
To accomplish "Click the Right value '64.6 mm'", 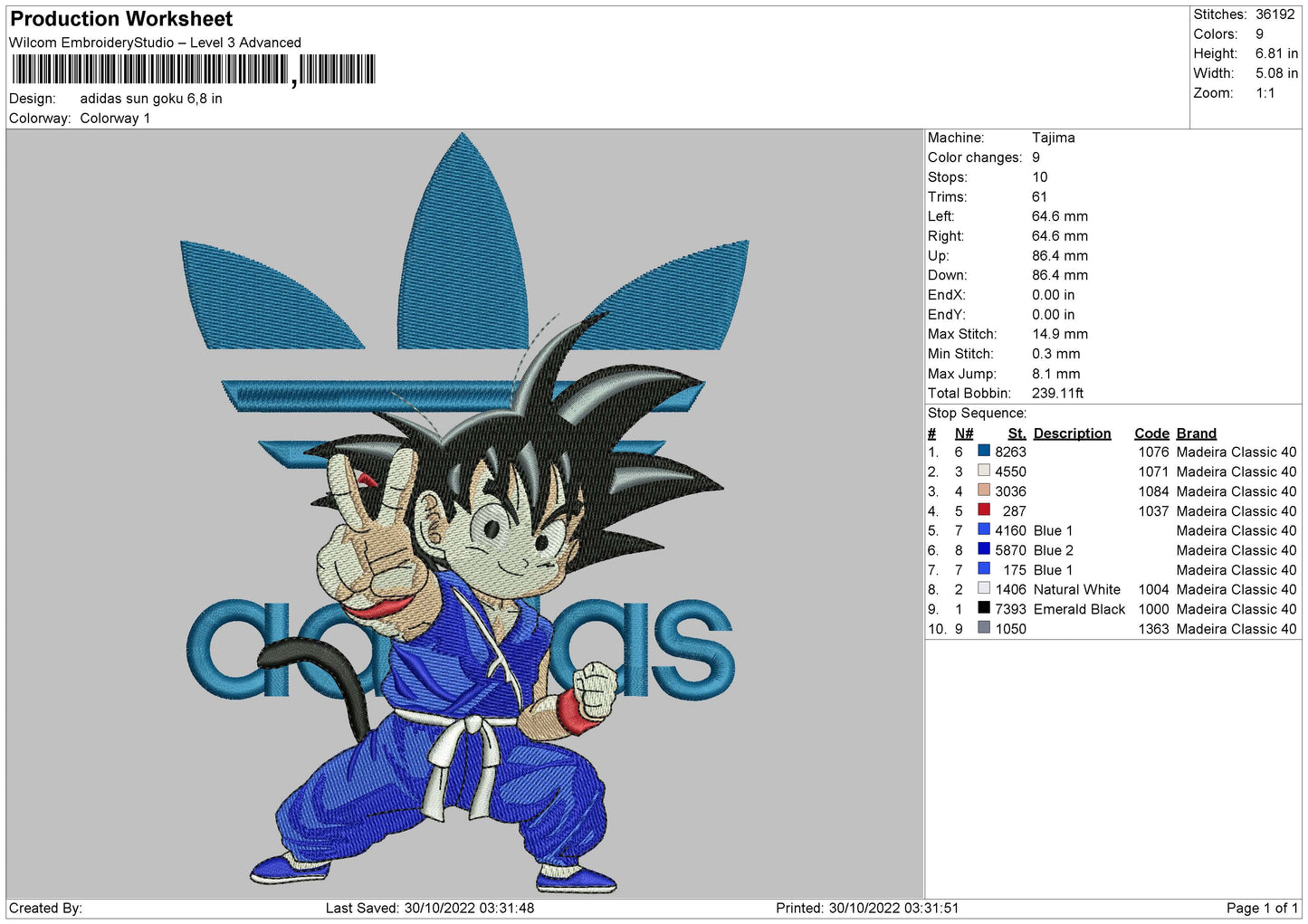I will tap(1060, 236).
